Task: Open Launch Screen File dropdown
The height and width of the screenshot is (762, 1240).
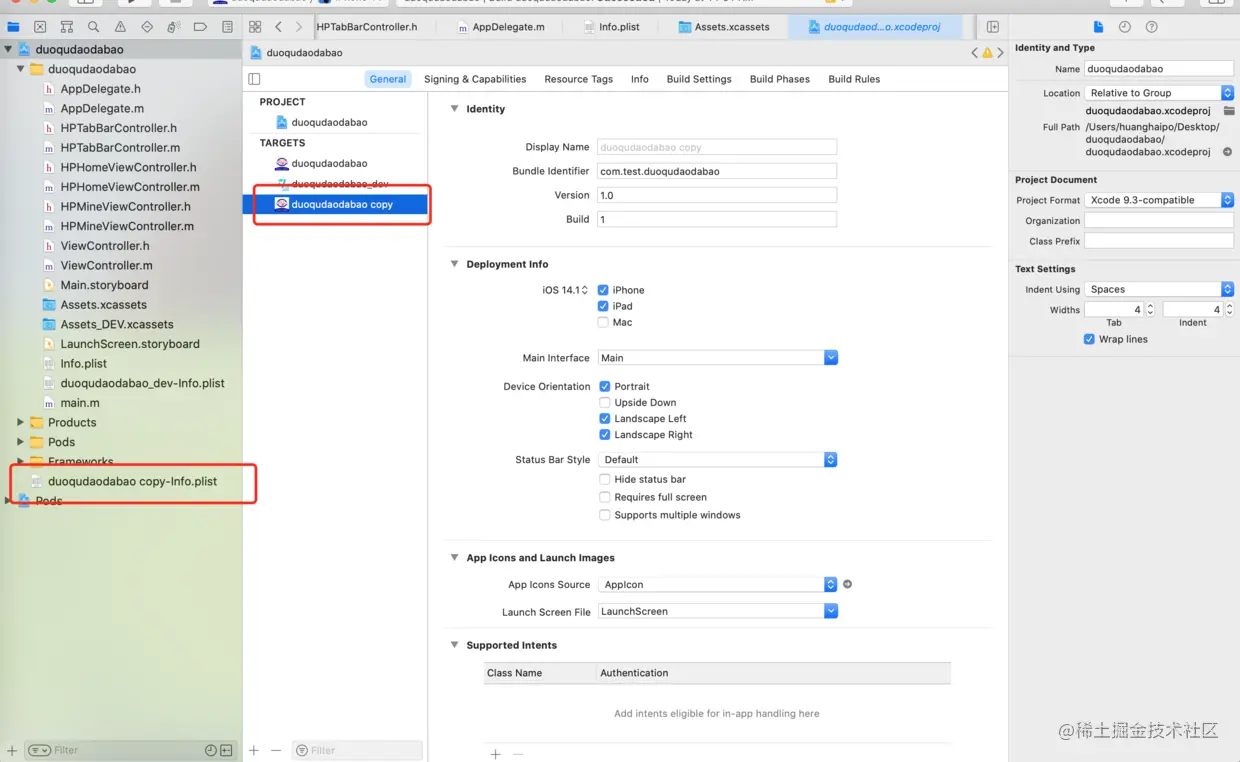Action: 718,611
